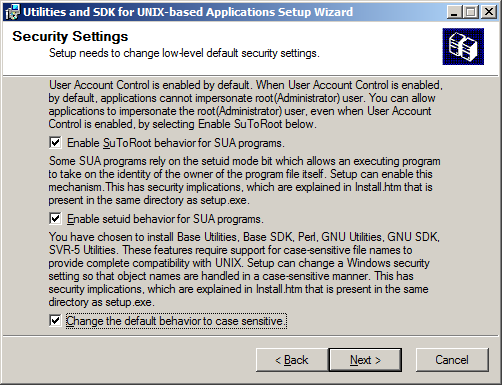The image size is (502, 385).
Task: Select the Change the default behavior label
Action: point(176,321)
